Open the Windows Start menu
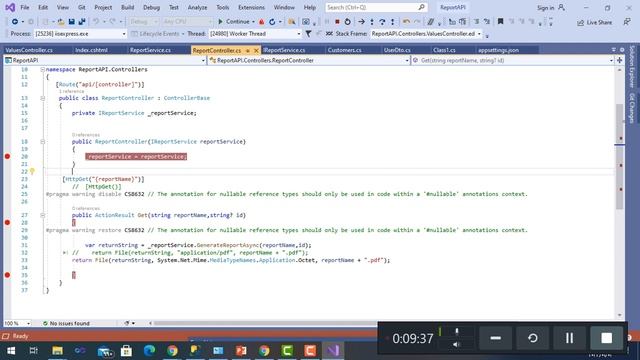 point(11,351)
